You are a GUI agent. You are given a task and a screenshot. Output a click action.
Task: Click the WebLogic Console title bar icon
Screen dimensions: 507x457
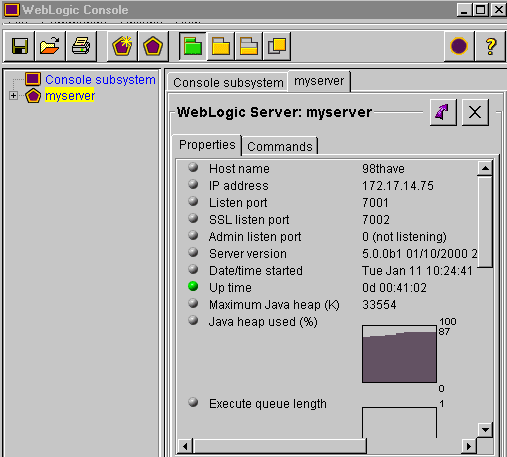tap(11, 10)
